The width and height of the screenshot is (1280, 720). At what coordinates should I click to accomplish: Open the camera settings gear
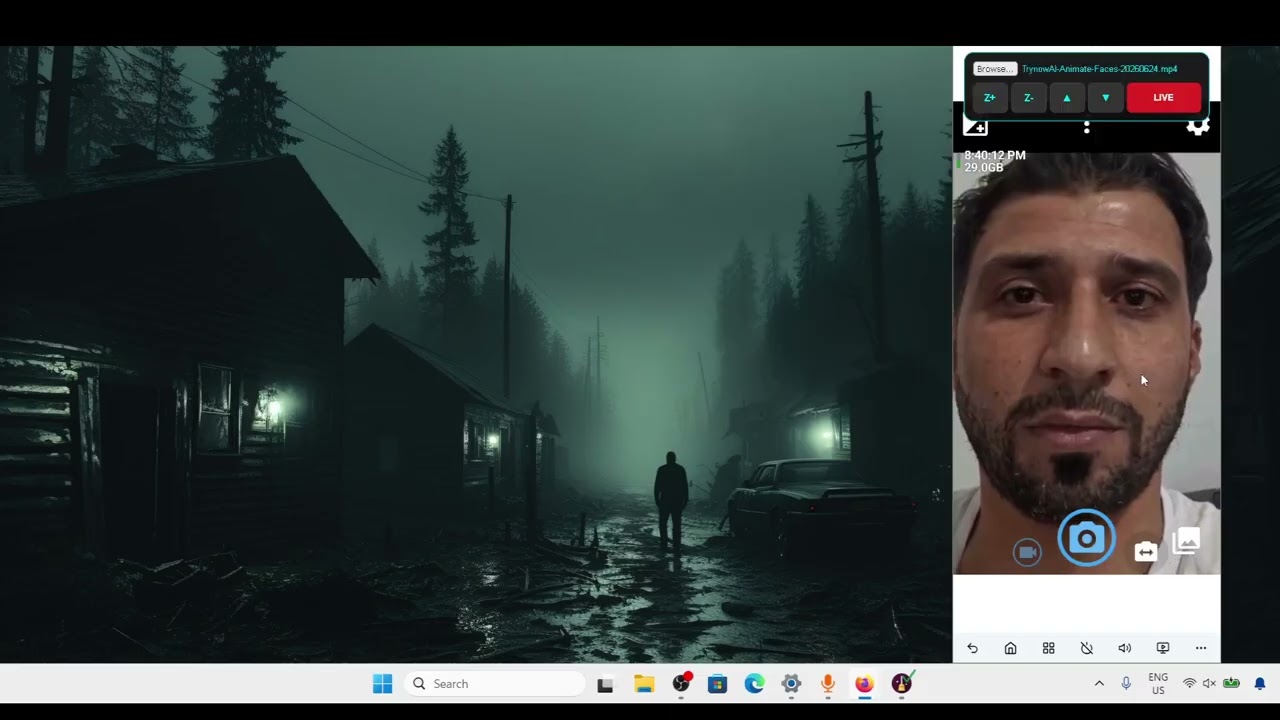pyautogui.click(x=1197, y=126)
